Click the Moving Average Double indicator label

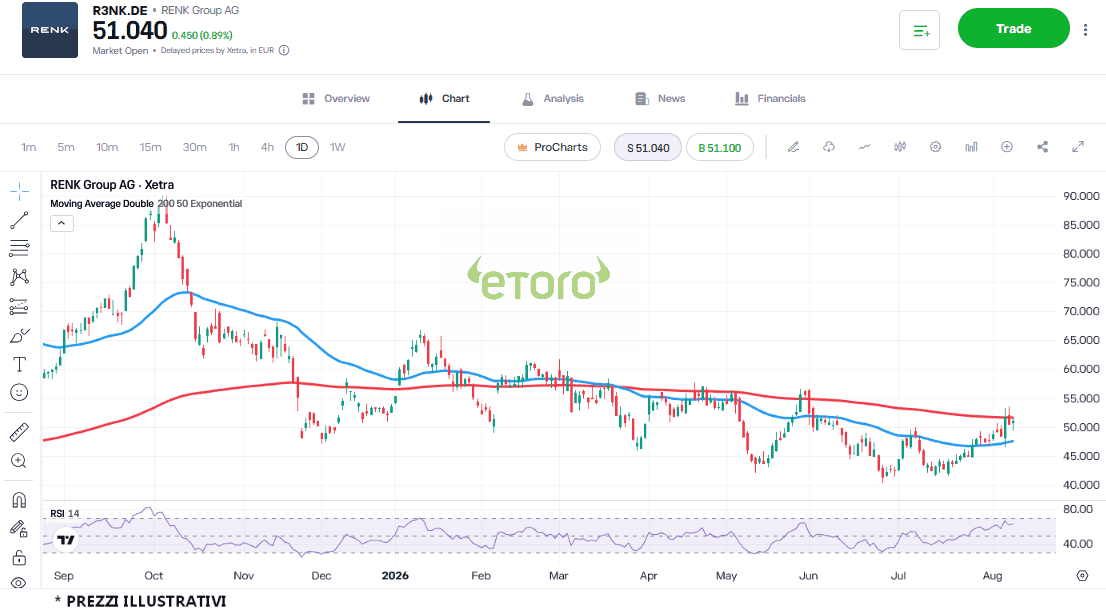(102, 203)
